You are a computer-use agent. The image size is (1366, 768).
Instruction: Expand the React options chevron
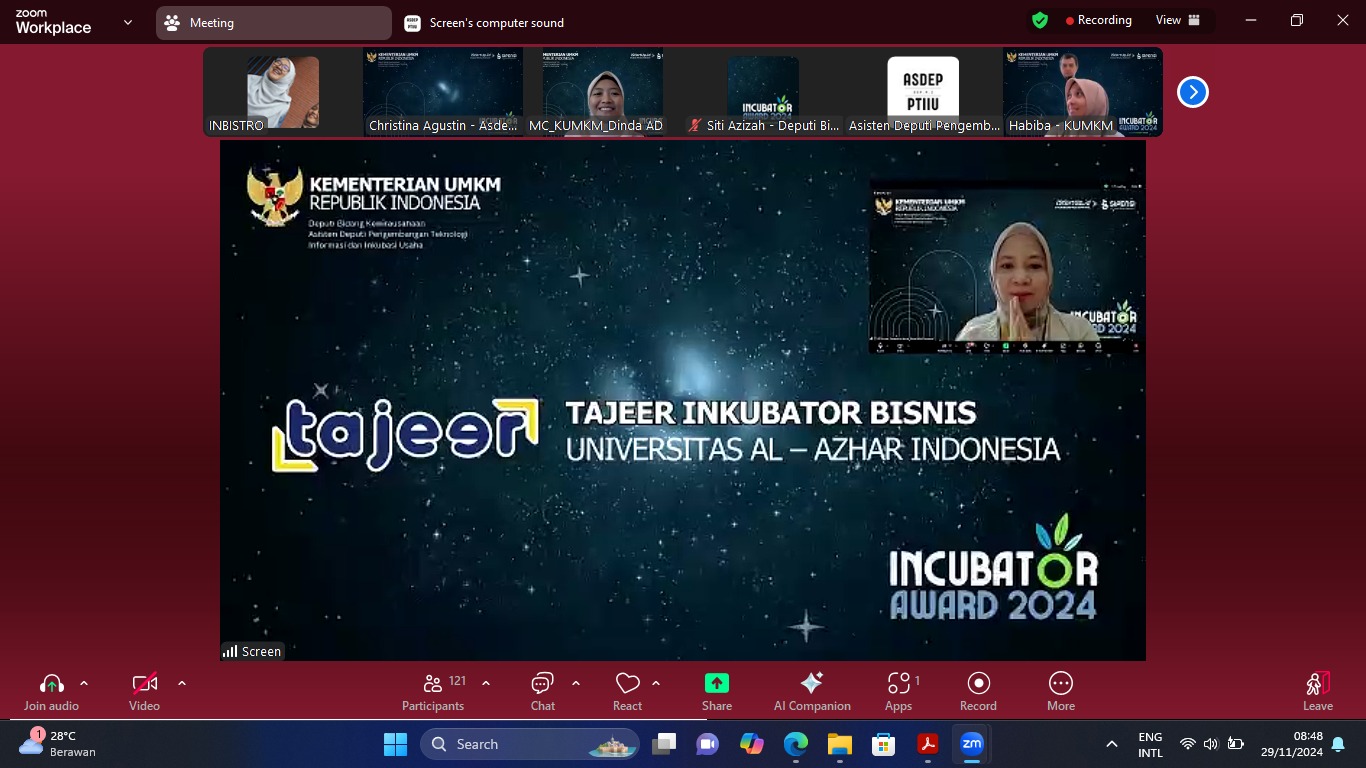[x=656, y=683]
